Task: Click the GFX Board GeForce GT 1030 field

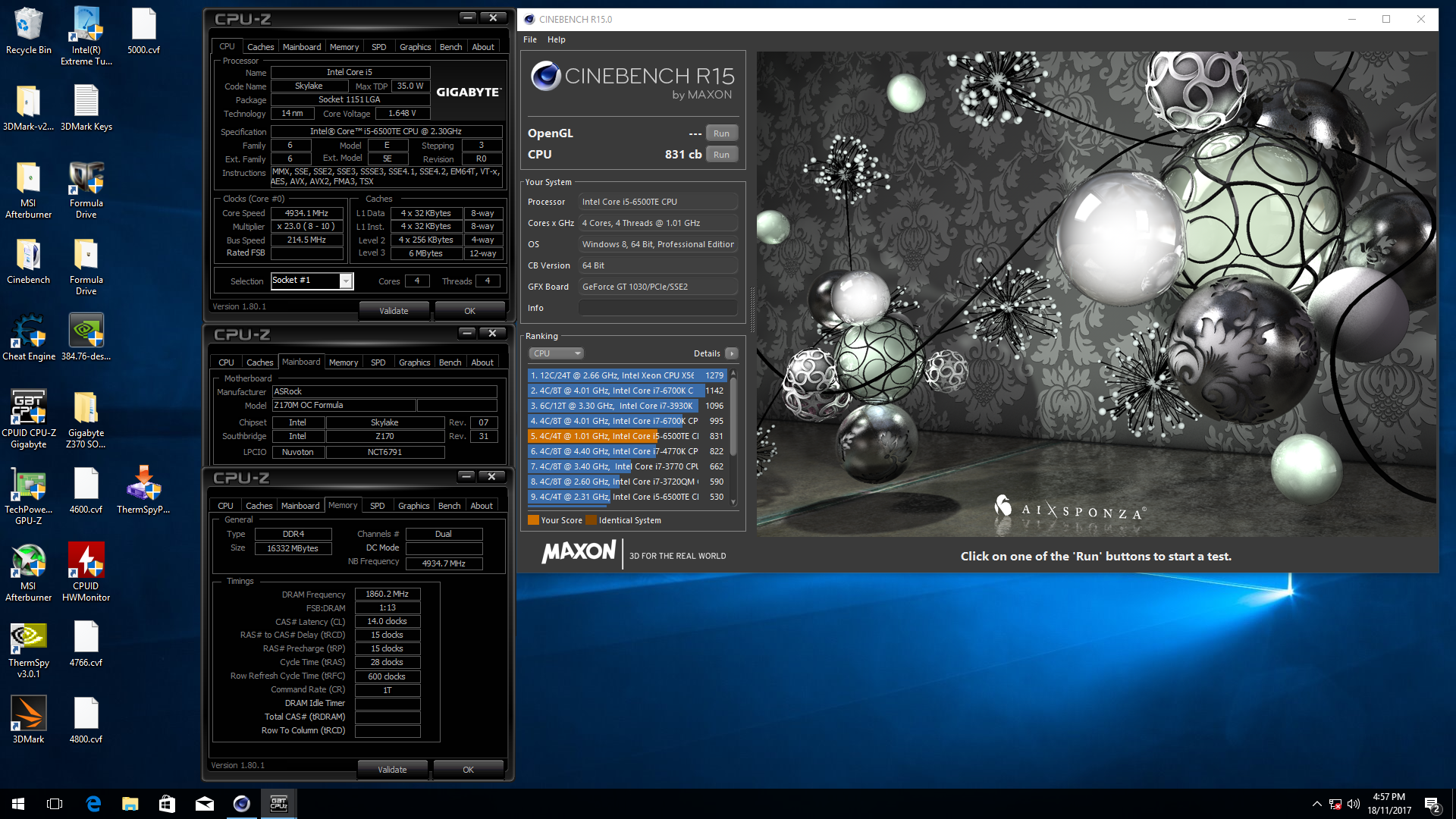Action: tap(657, 287)
